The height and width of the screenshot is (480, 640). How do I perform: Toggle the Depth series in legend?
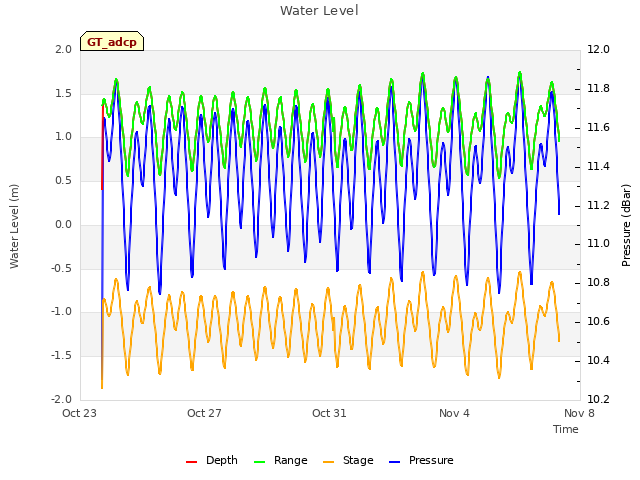pos(212,460)
